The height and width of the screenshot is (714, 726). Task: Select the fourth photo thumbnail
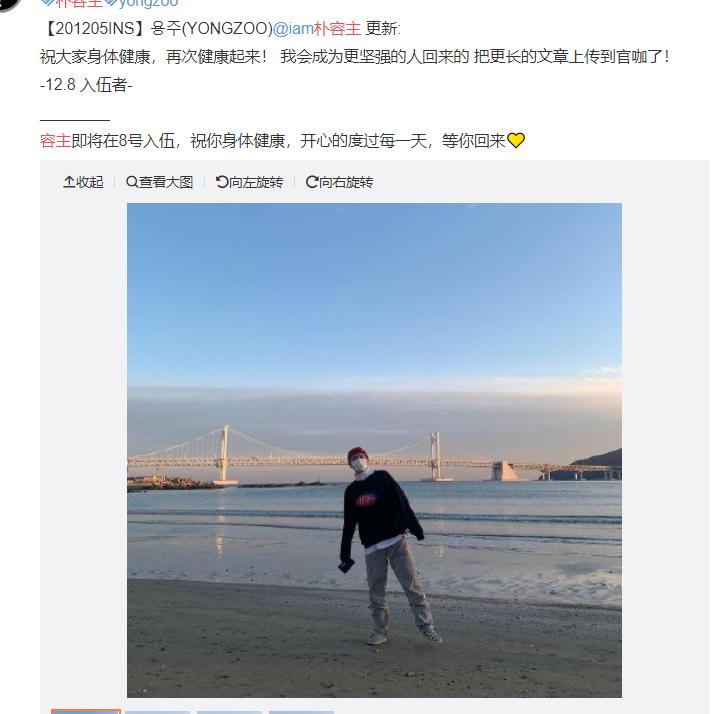301,712
